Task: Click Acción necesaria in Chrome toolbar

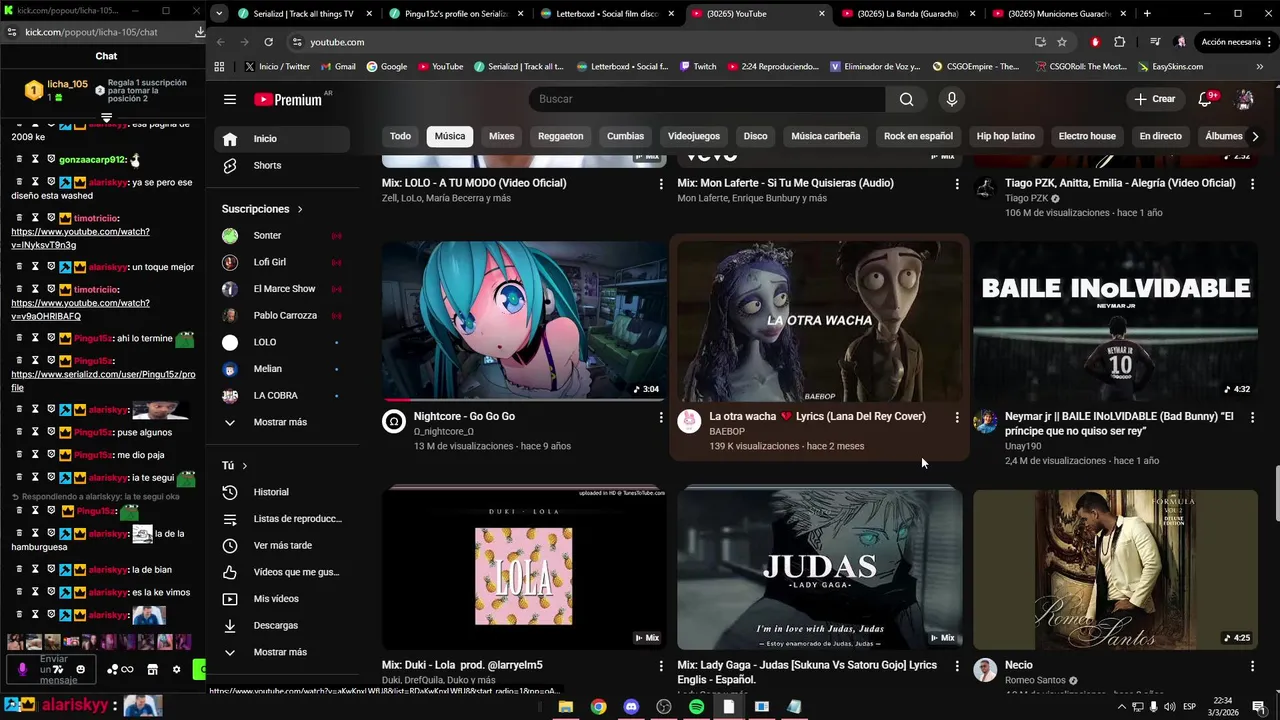Action: [x=1230, y=42]
